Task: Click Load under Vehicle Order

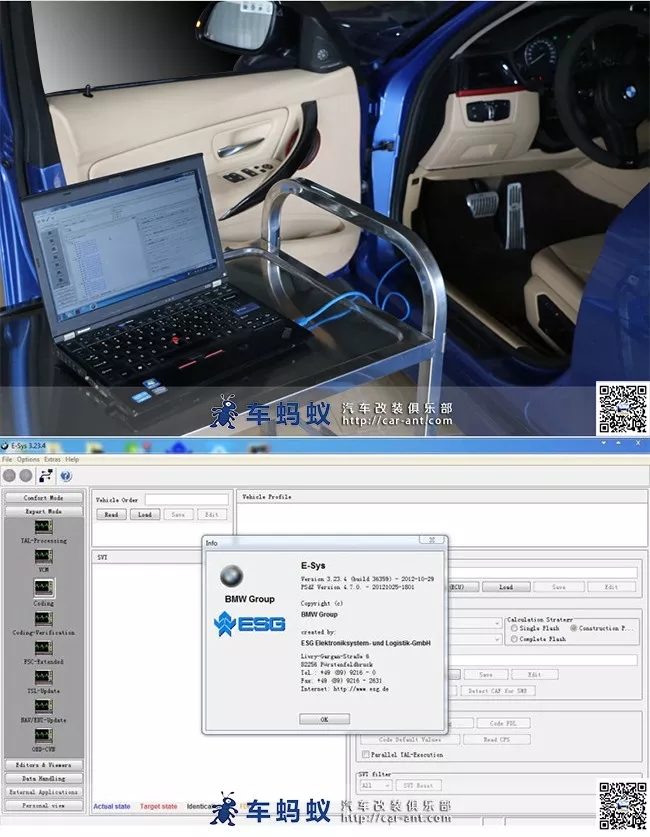Action: click(145, 515)
